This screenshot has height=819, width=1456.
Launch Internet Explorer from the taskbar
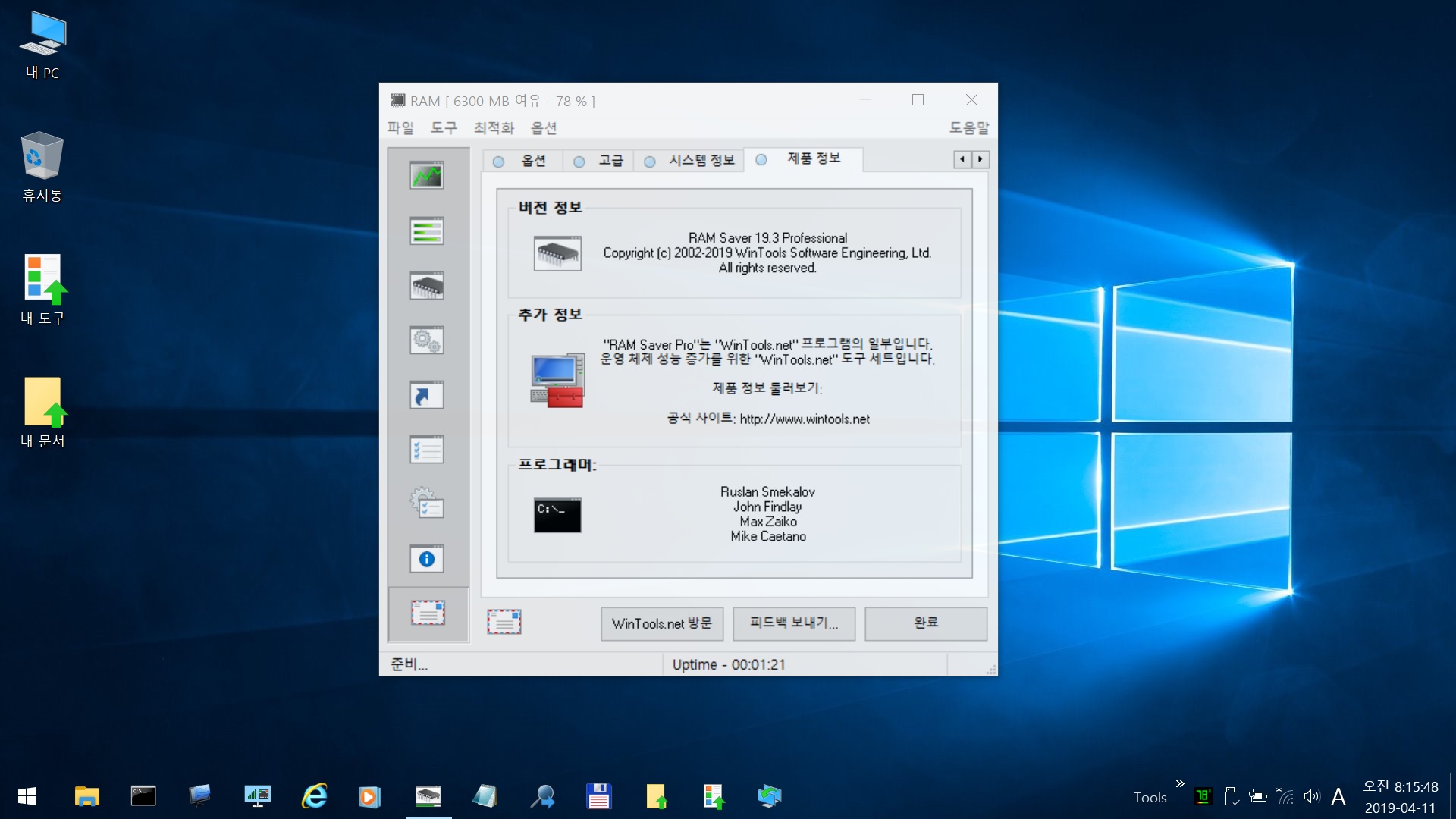click(x=314, y=796)
